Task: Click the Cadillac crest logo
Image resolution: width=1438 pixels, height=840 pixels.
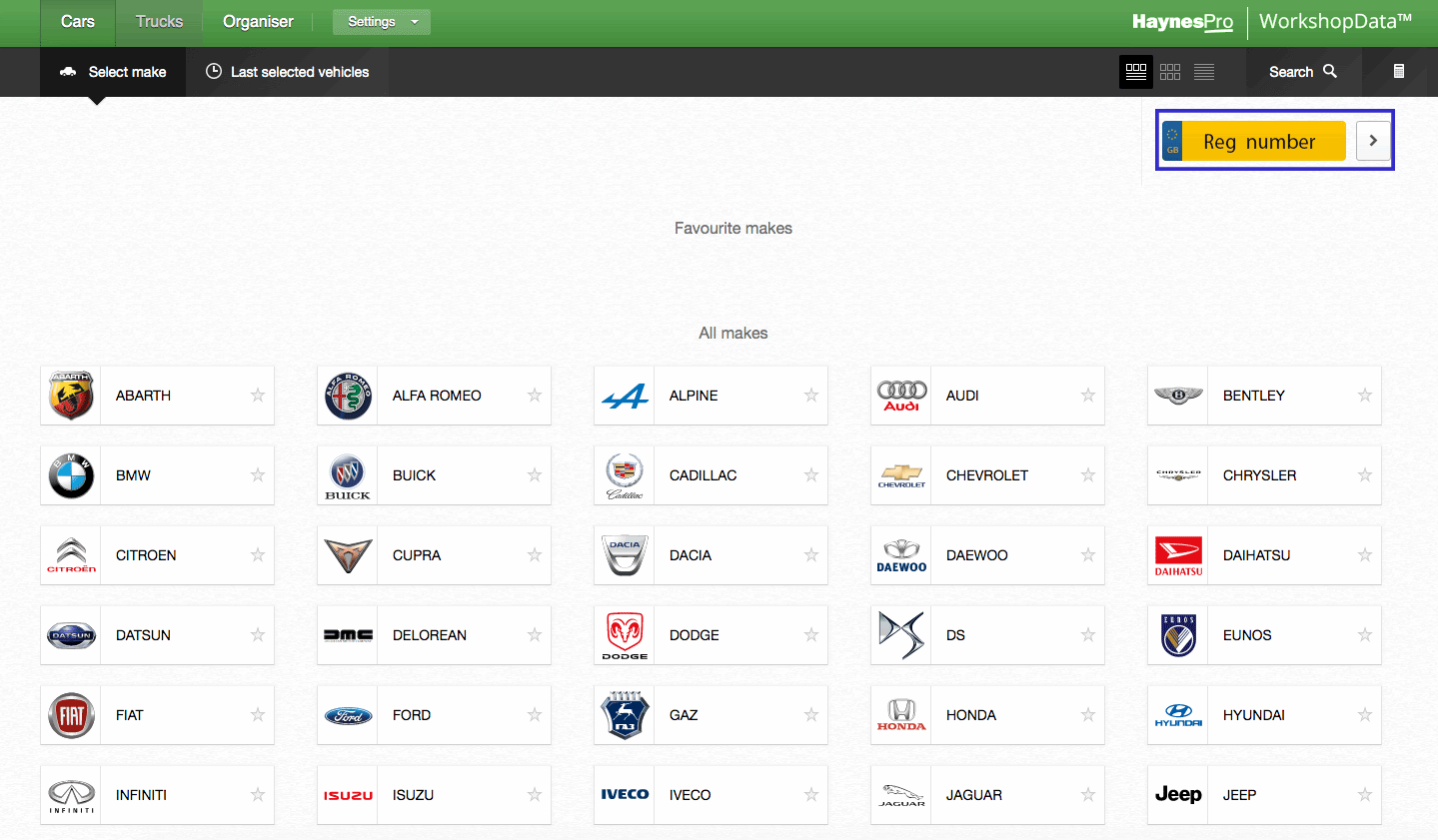Action: pos(625,475)
